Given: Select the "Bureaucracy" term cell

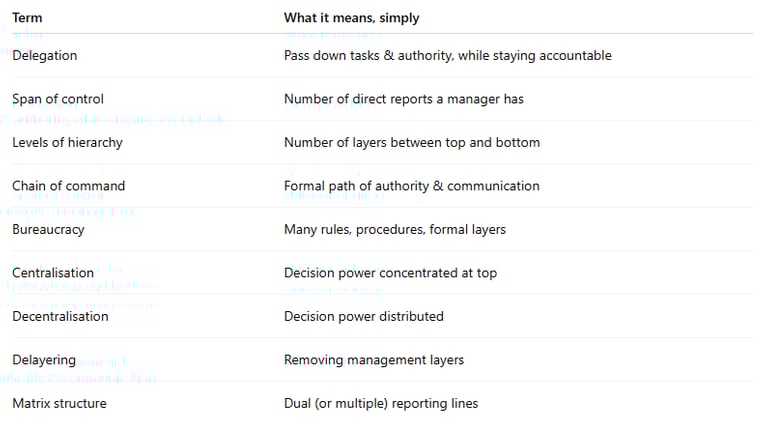Looking at the screenshot, I should pos(48,229).
